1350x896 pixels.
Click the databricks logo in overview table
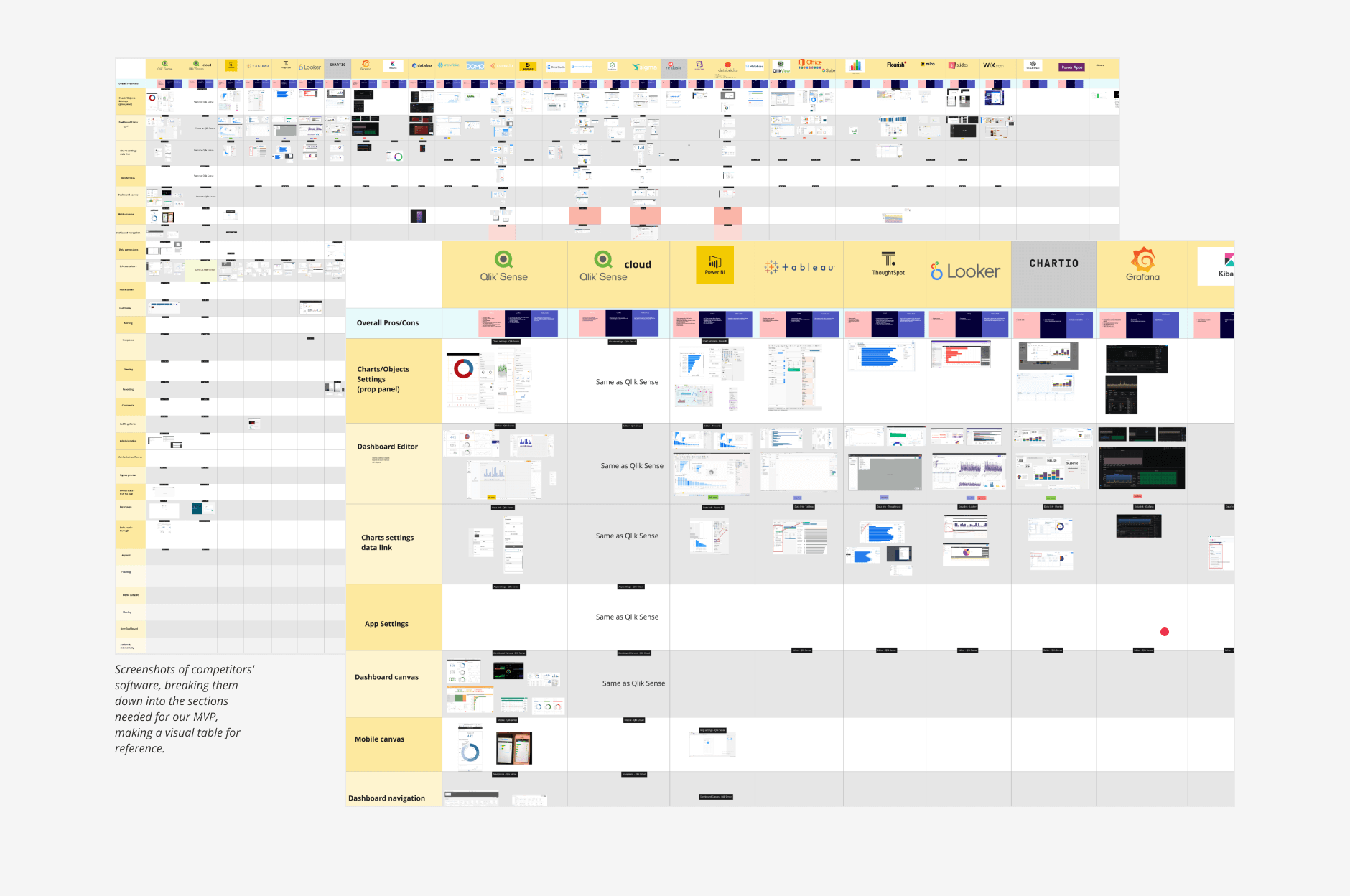pyautogui.click(x=727, y=67)
